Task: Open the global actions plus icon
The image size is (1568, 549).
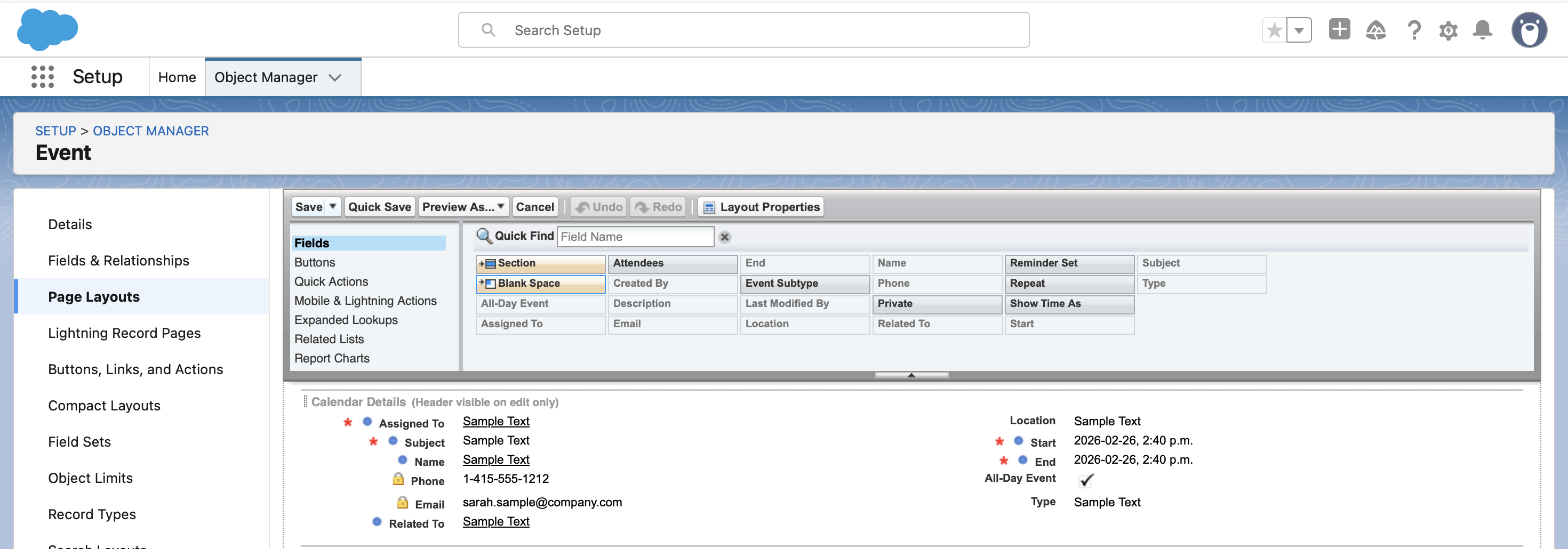Action: pyautogui.click(x=1339, y=29)
